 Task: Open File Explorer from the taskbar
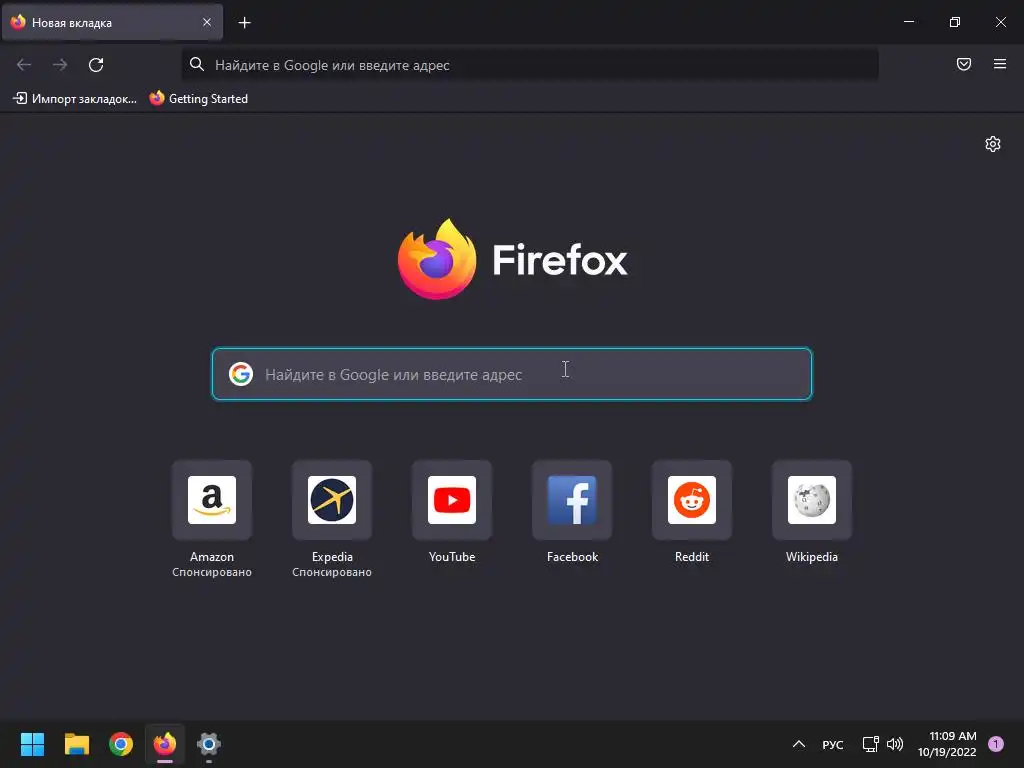pos(76,744)
